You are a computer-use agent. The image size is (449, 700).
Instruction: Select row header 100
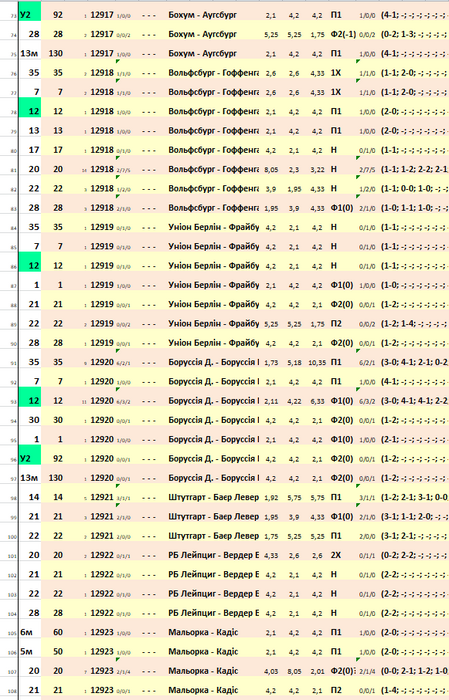12,536
